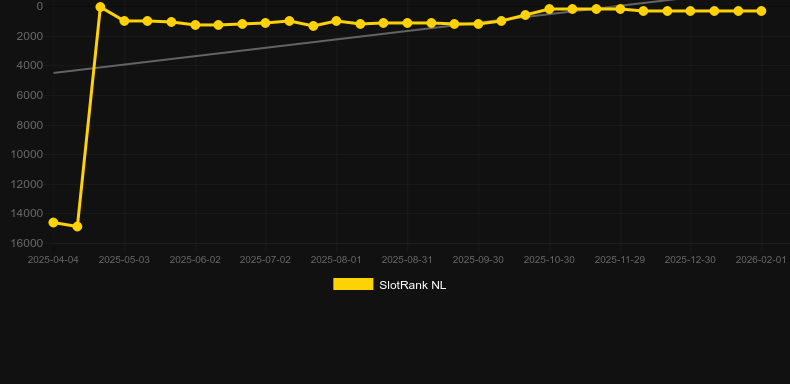Click the 2025-12-30 date axis label
Image resolution: width=790 pixels, height=384 pixels.
(690, 260)
